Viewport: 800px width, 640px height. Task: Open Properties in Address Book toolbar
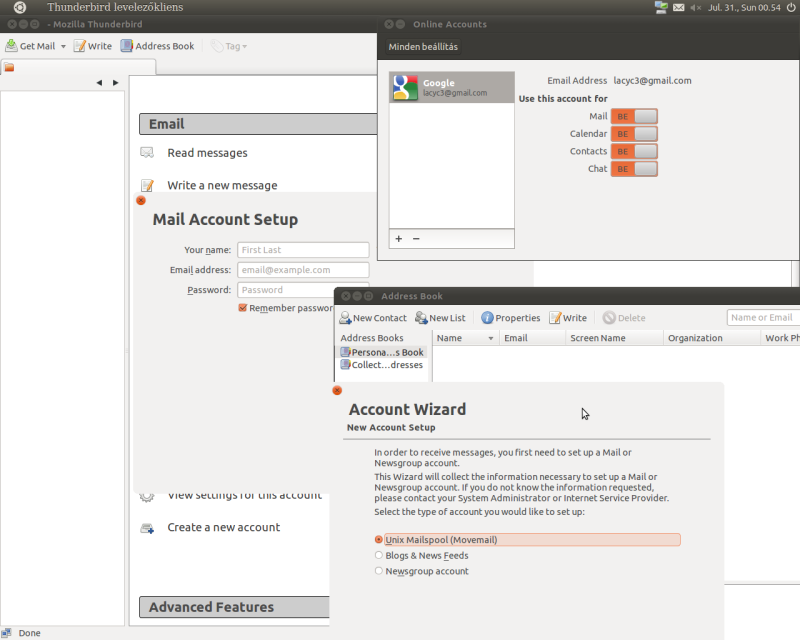(x=510, y=317)
